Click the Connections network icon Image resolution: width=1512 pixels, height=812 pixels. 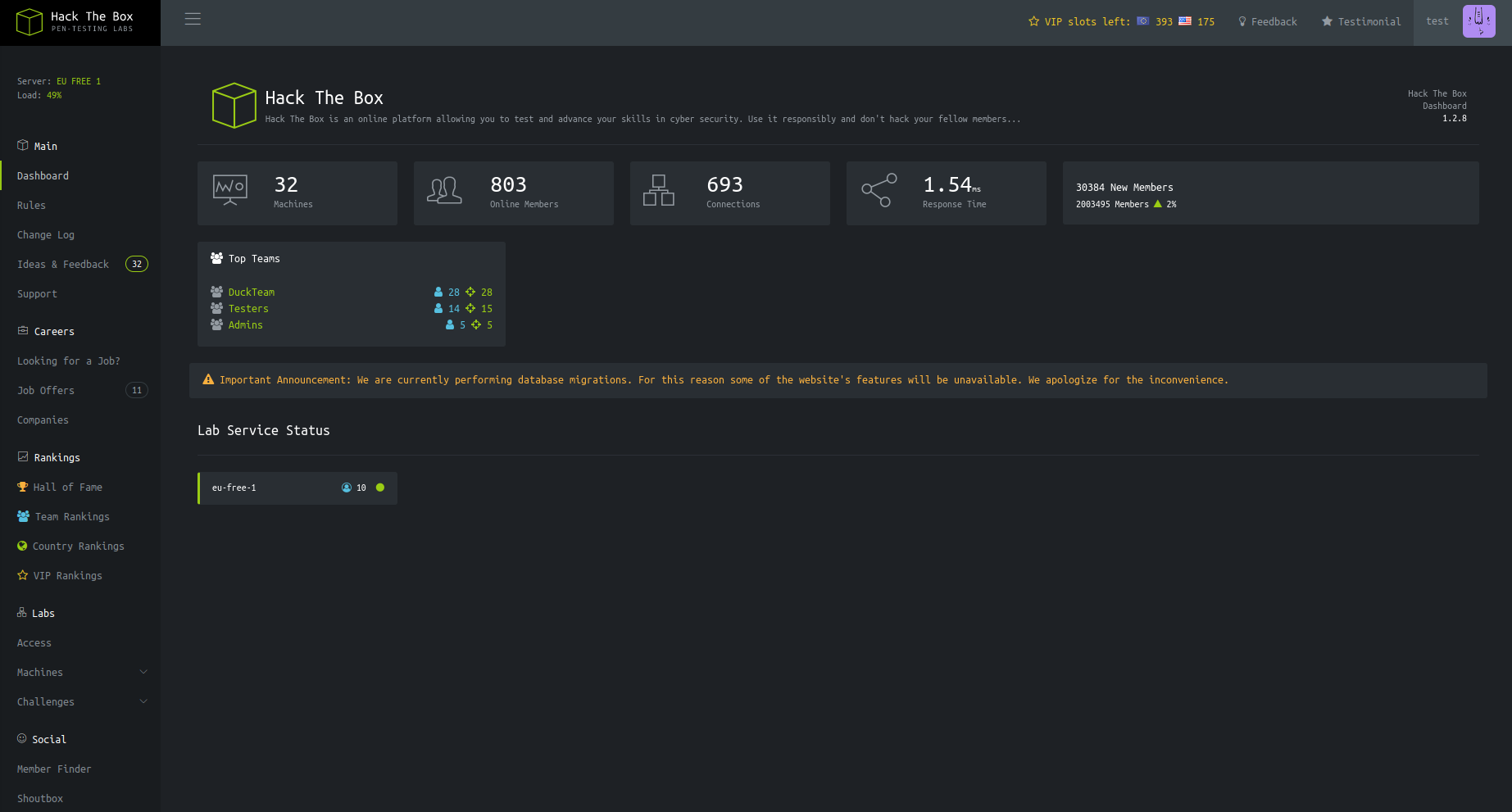click(x=659, y=190)
